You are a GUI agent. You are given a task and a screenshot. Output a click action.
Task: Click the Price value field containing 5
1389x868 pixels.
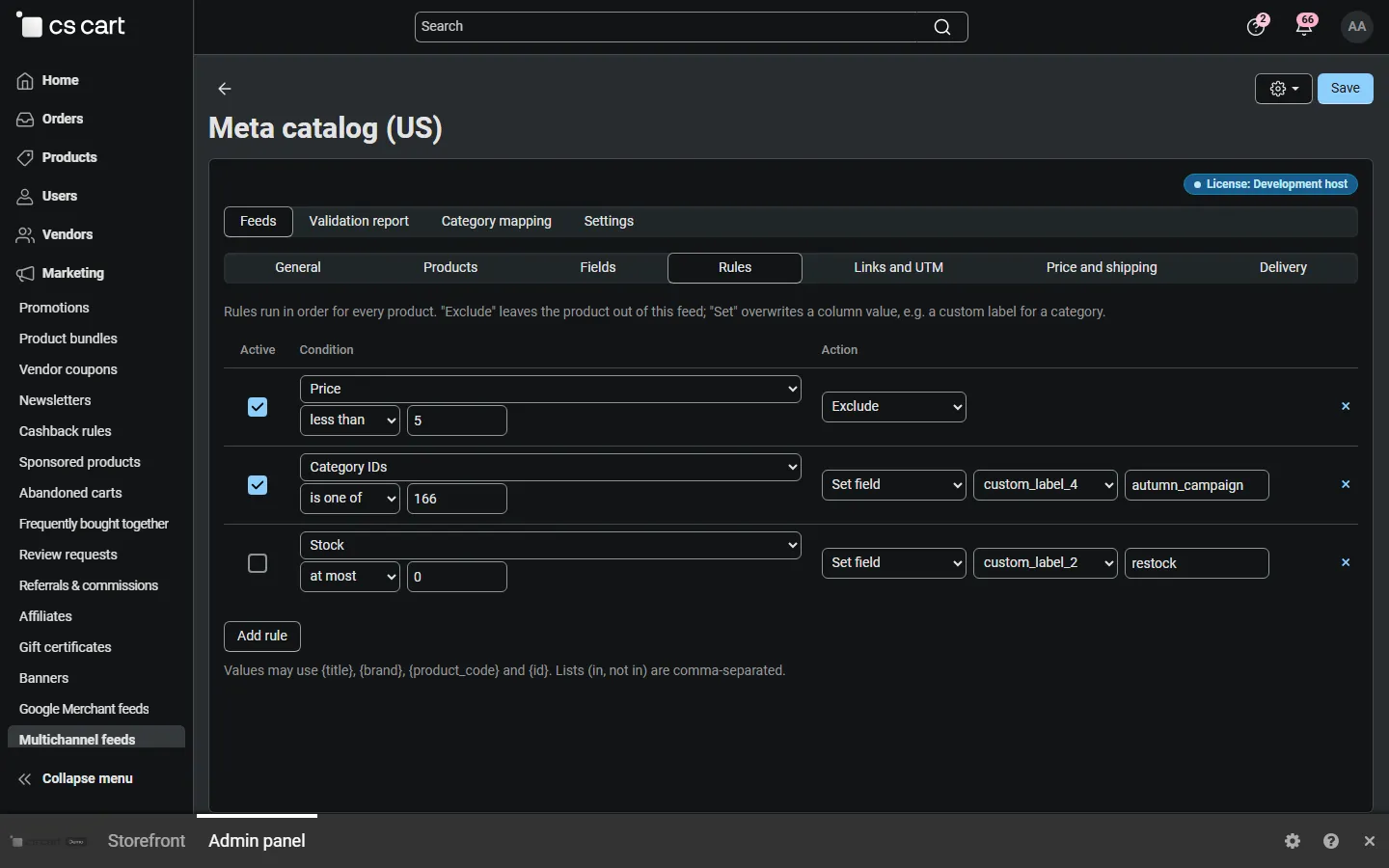coord(457,420)
